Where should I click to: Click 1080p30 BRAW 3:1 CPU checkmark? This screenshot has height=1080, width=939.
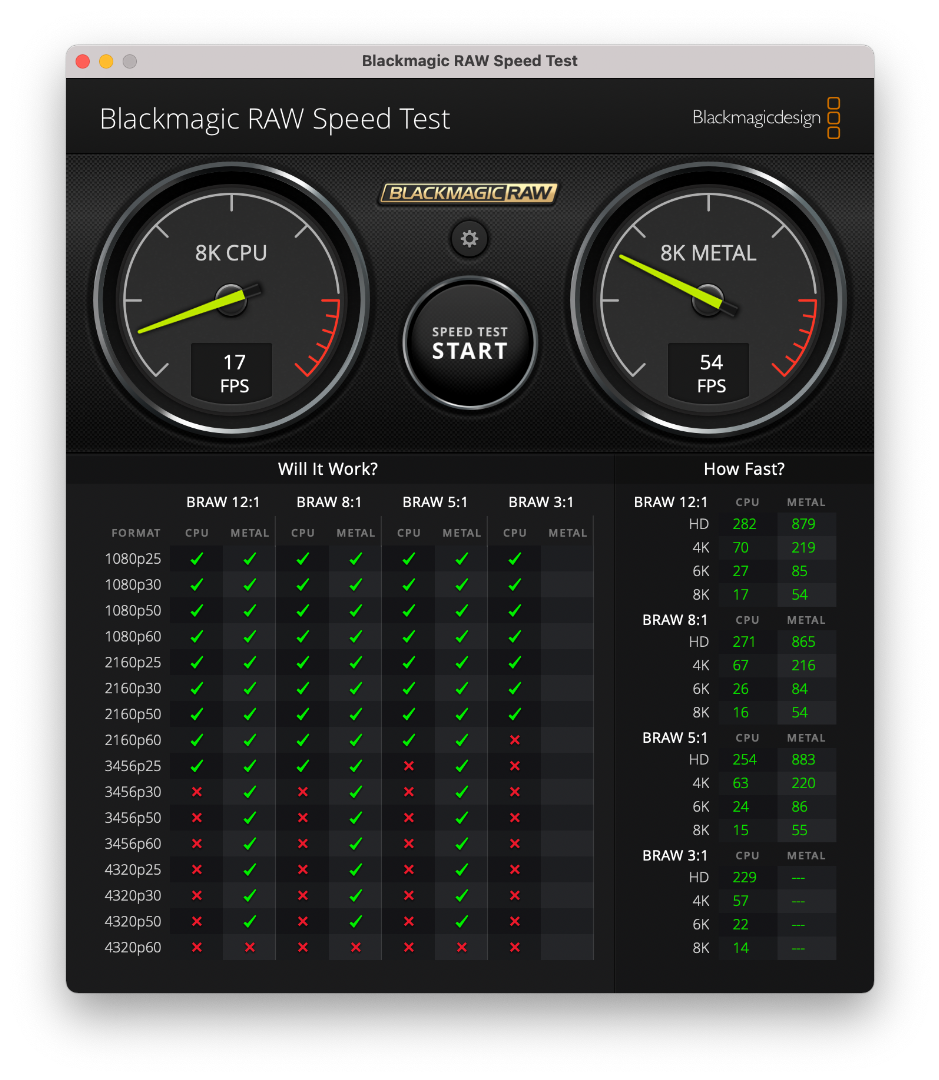515,585
